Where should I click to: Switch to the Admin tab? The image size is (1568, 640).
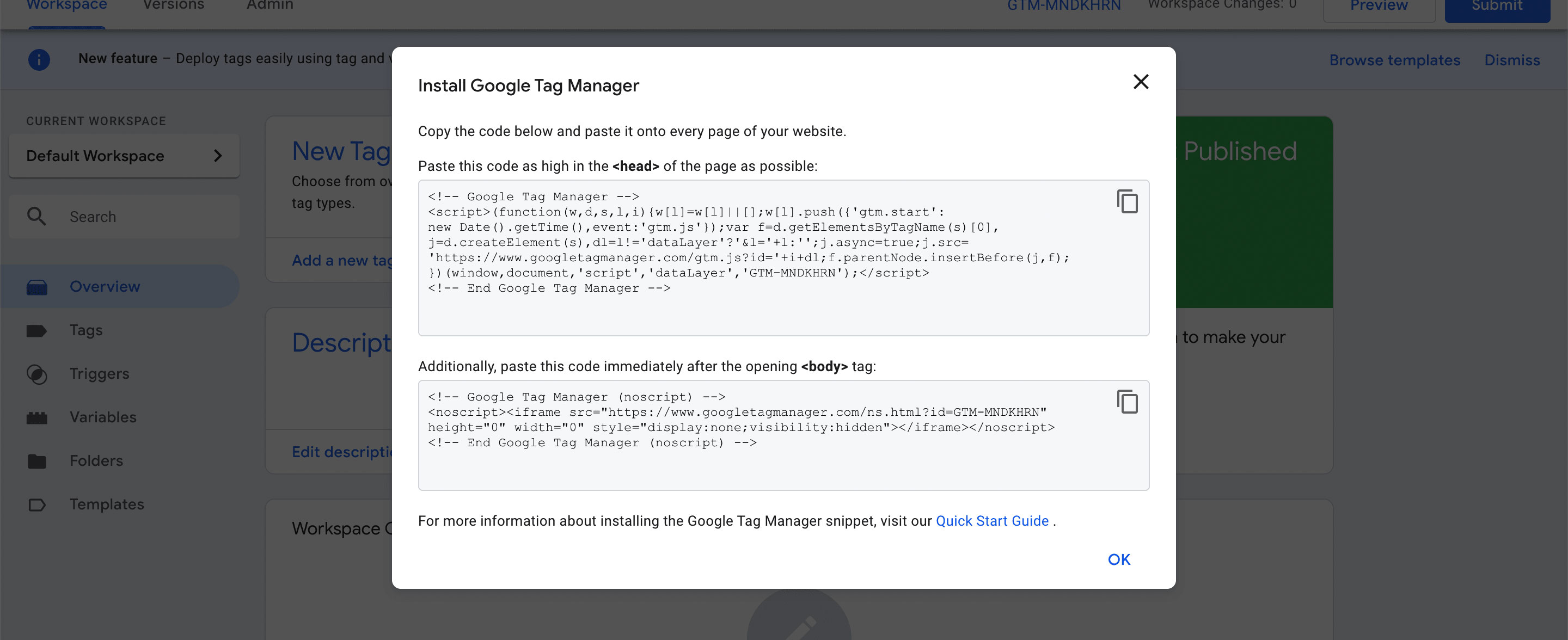(268, 5)
